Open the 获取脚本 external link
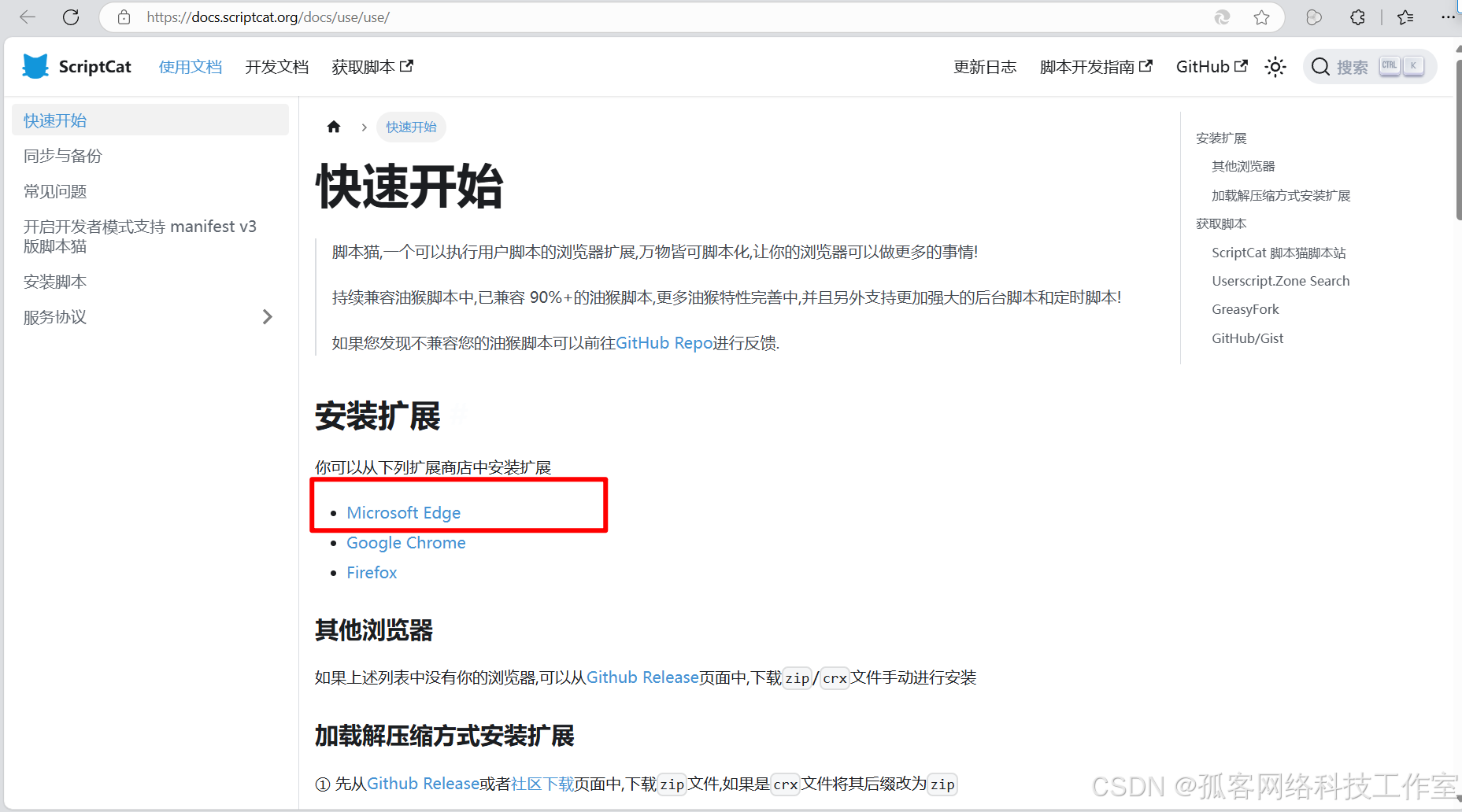This screenshot has height=812, width=1462. [x=372, y=67]
